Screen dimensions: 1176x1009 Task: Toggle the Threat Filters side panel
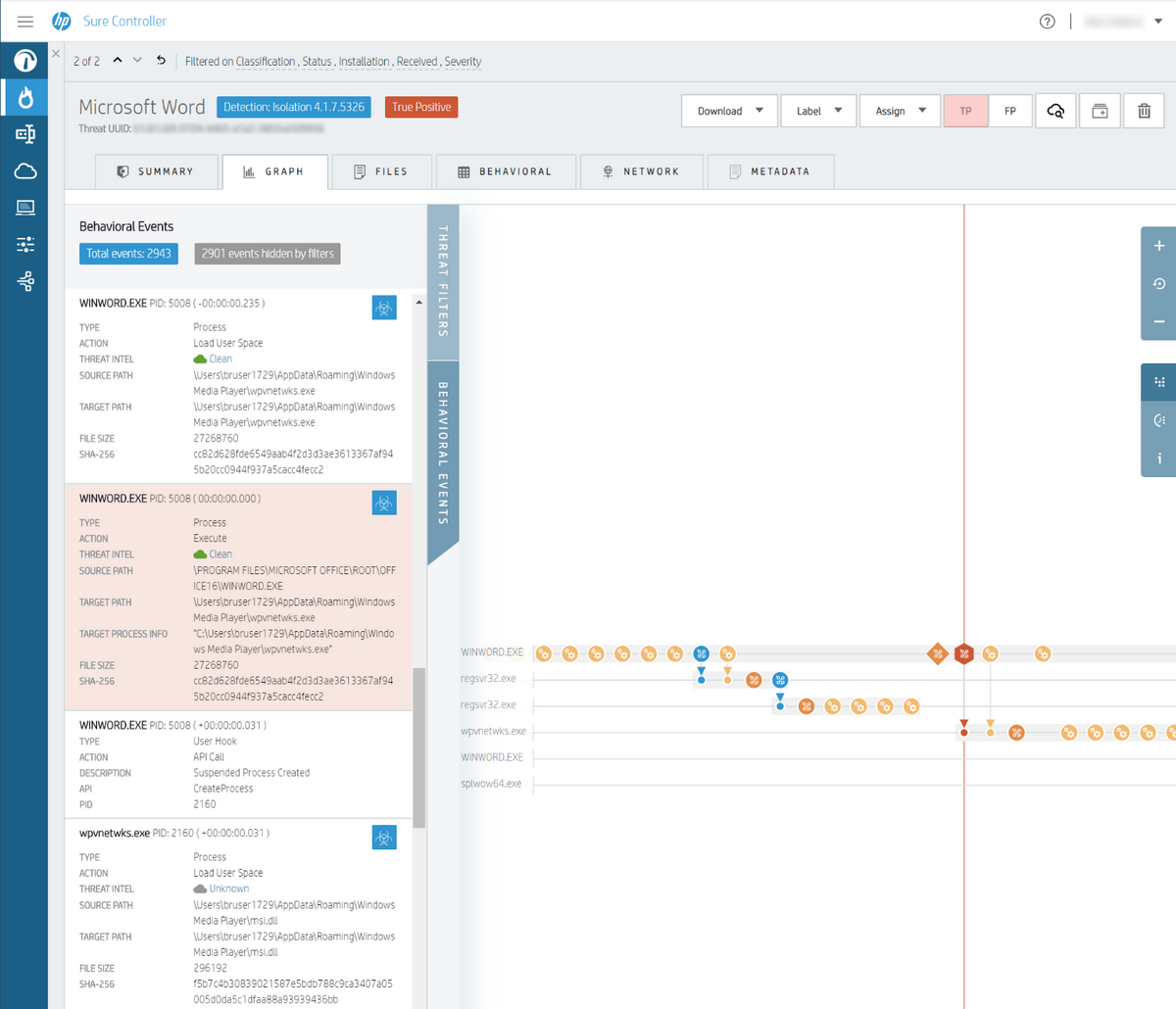(x=443, y=281)
